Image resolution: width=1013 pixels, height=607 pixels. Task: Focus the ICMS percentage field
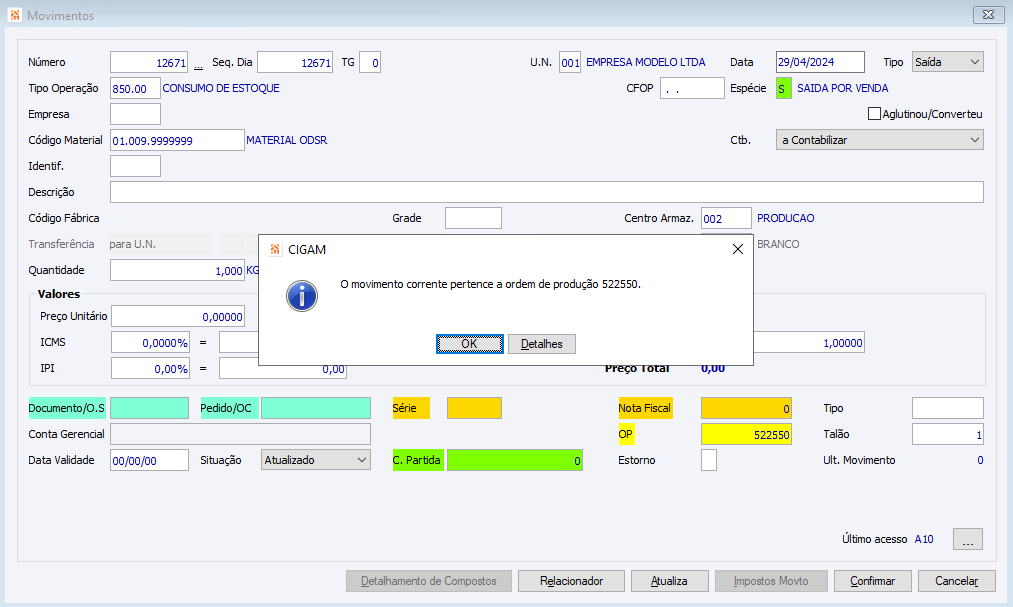pos(150,342)
